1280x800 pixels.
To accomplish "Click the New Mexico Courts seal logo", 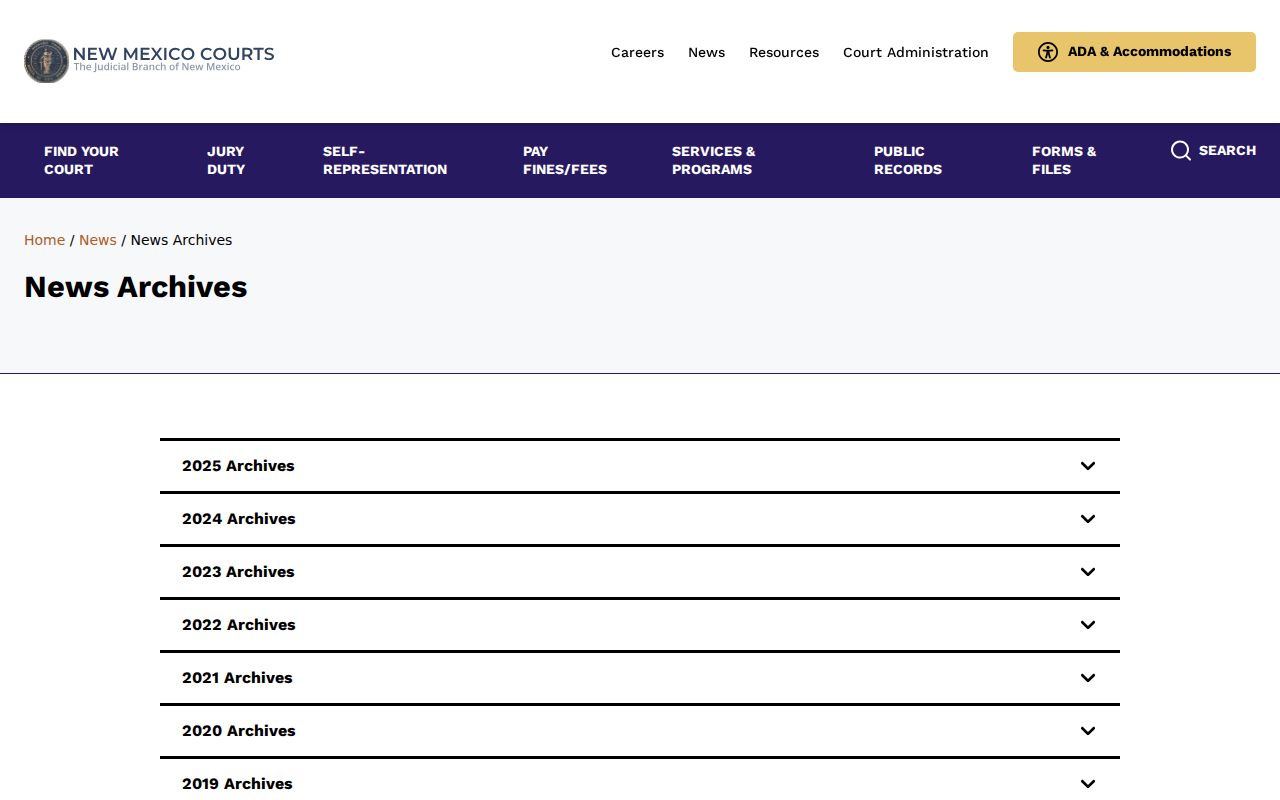I will (46, 61).
